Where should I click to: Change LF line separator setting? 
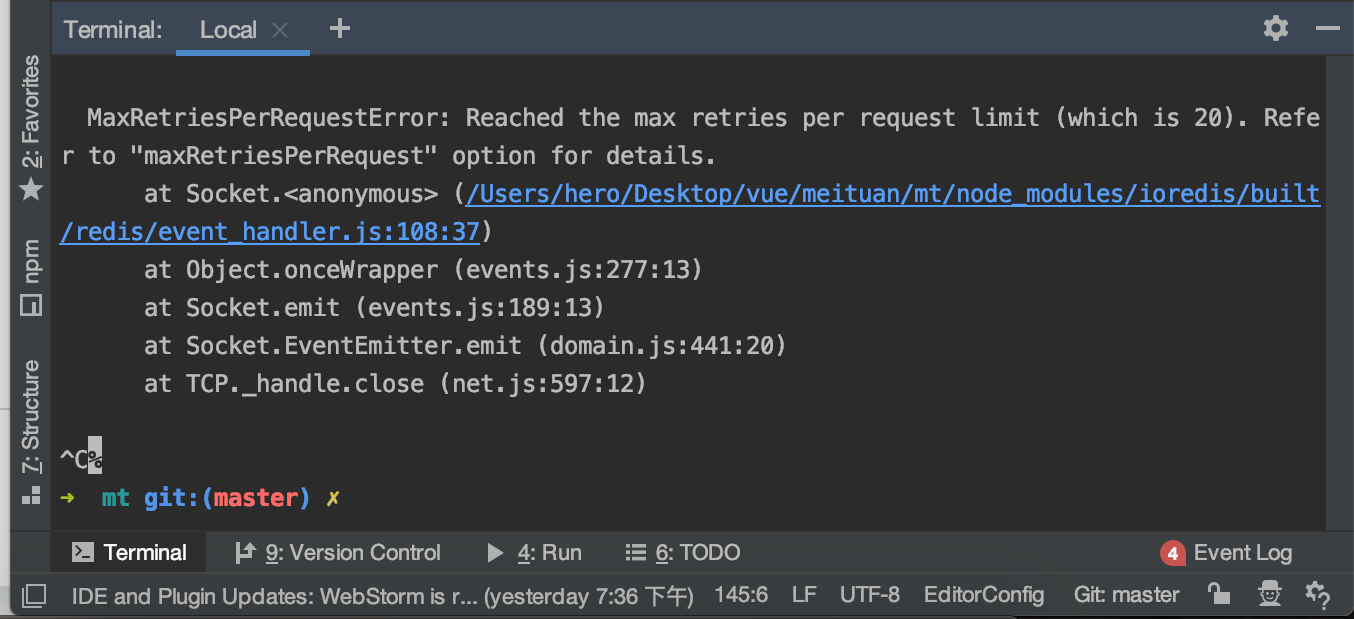click(x=804, y=595)
